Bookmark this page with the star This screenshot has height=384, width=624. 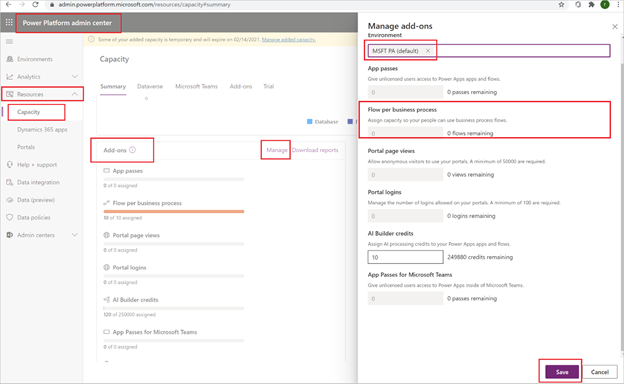click(x=561, y=4)
